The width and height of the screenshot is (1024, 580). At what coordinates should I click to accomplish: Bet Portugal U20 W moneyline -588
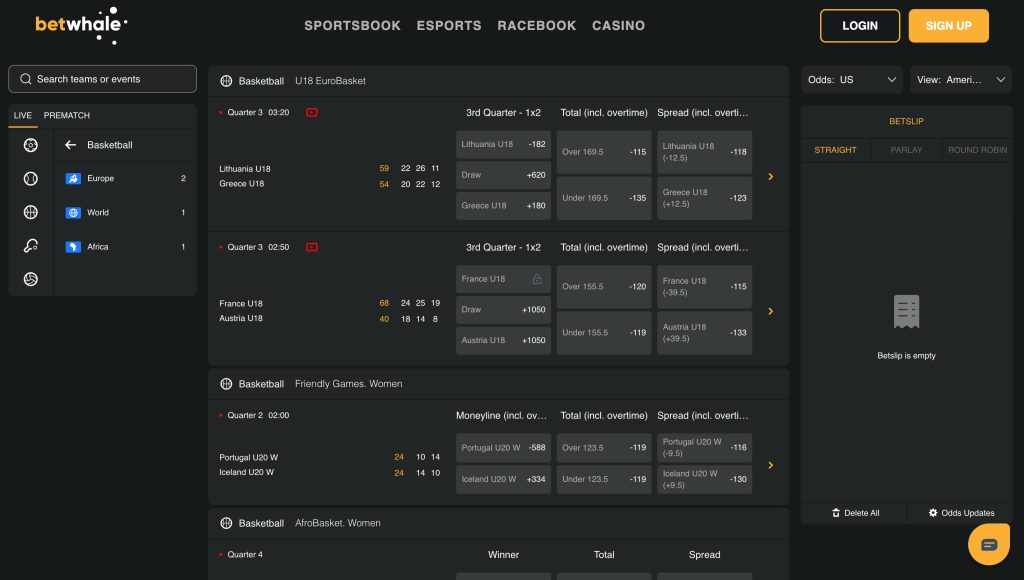[x=503, y=447]
